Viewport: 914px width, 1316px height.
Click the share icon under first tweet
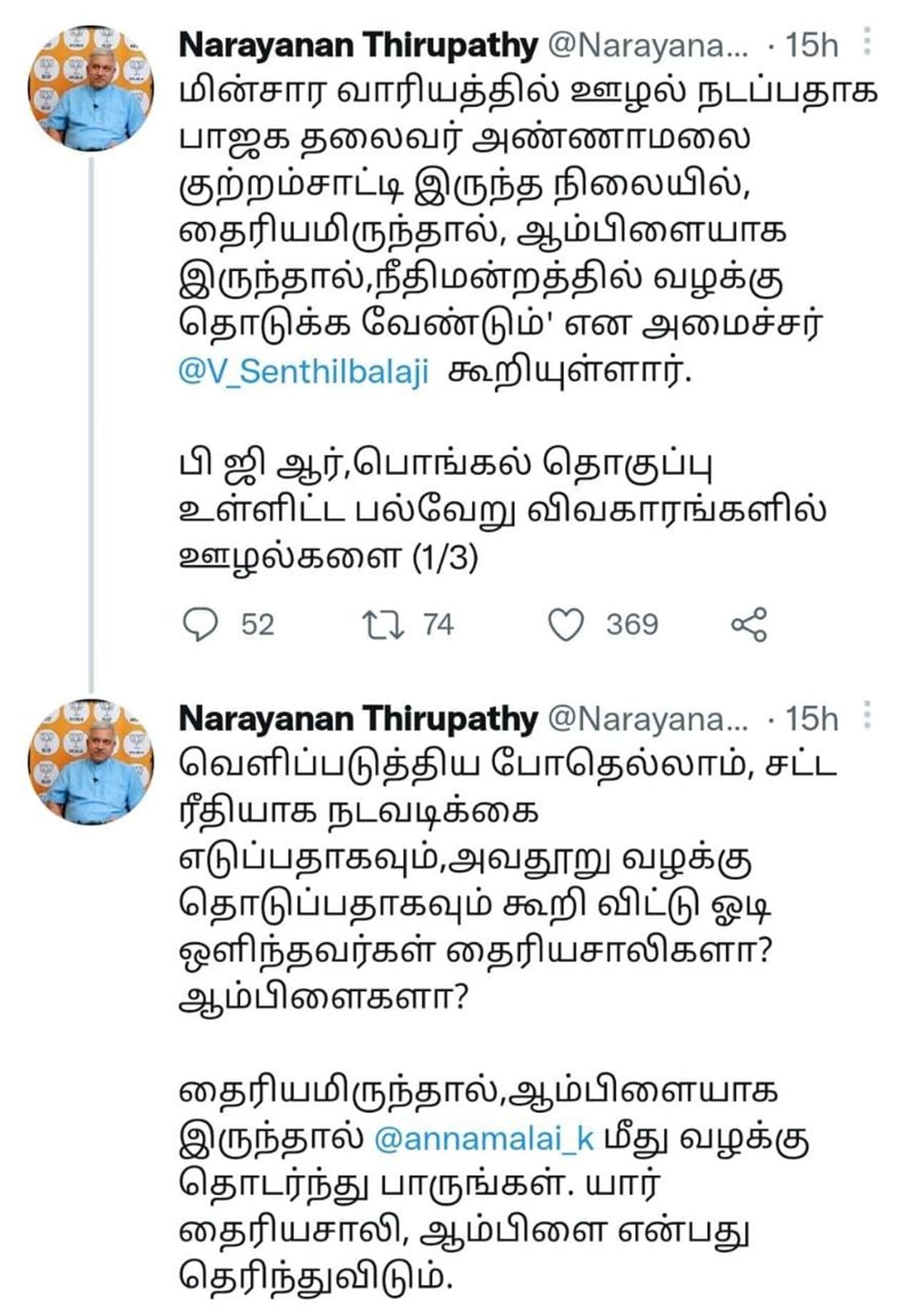[x=749, y=624]
